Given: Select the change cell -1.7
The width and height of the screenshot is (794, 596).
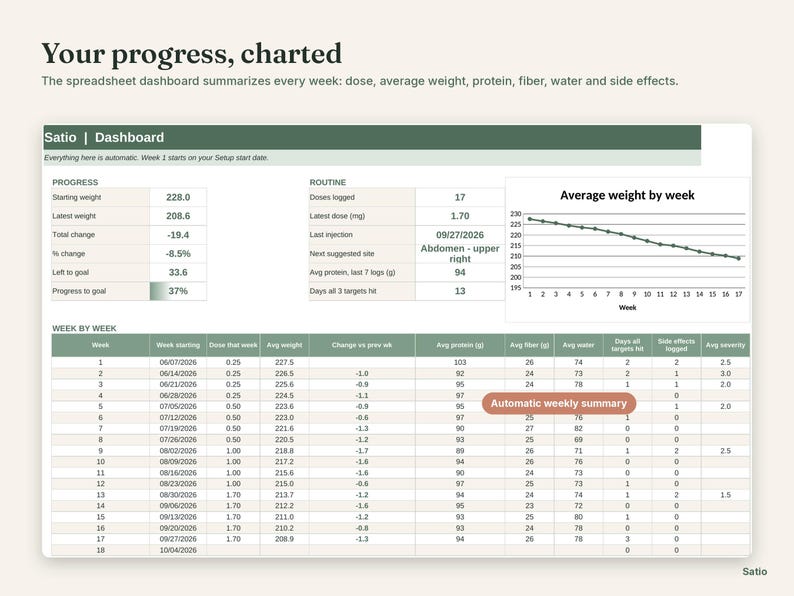Looking at the screenshot, I should click(x=362, y=451).
